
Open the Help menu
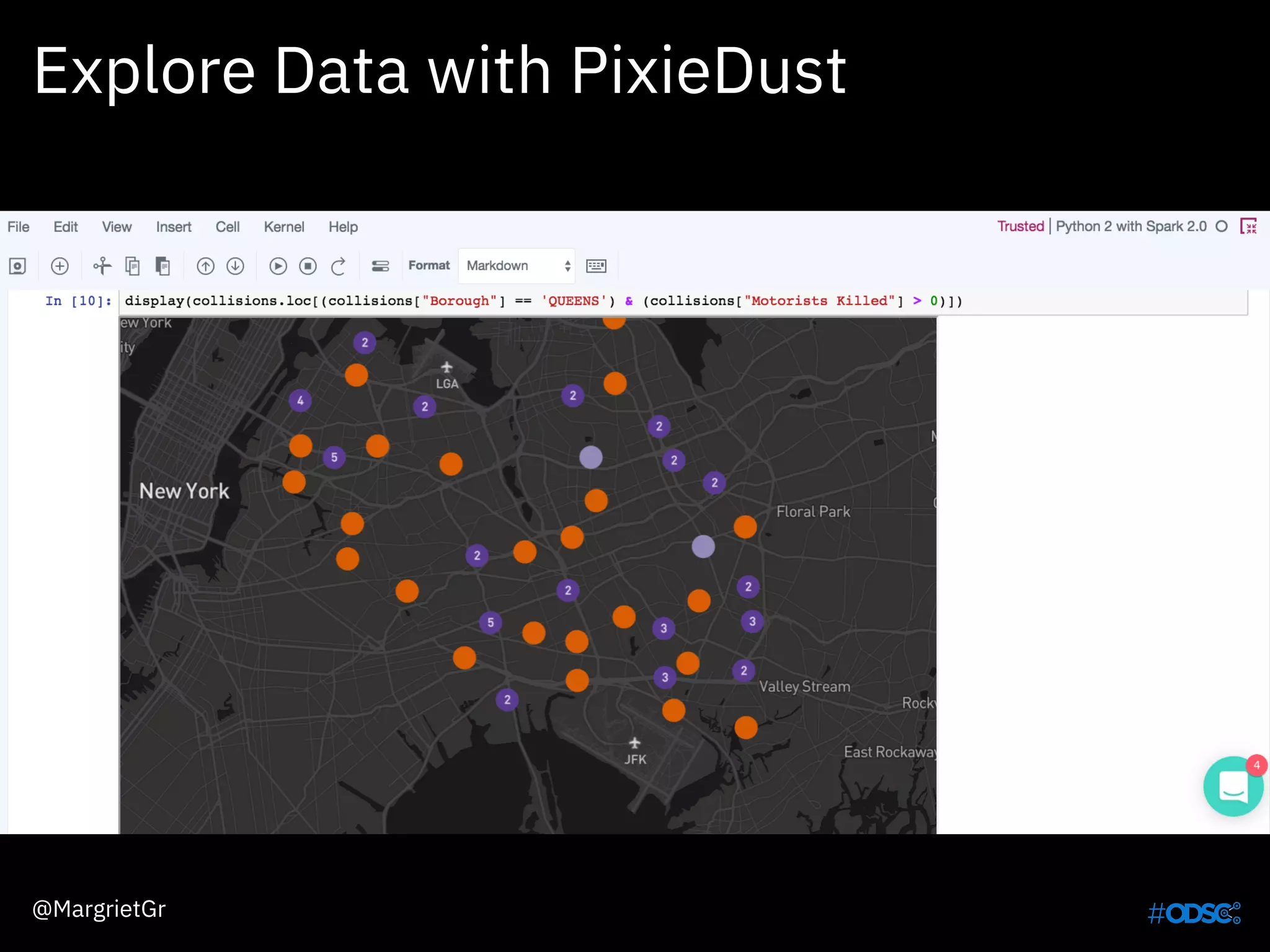343,227
